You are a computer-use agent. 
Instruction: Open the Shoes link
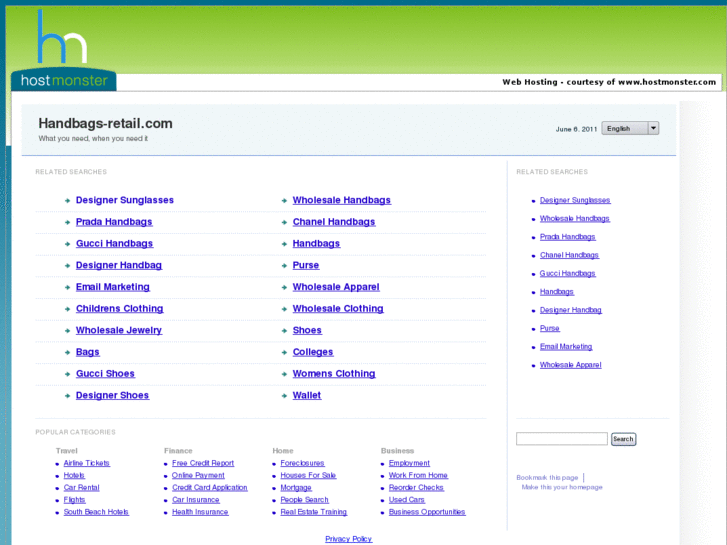(307, 331)
